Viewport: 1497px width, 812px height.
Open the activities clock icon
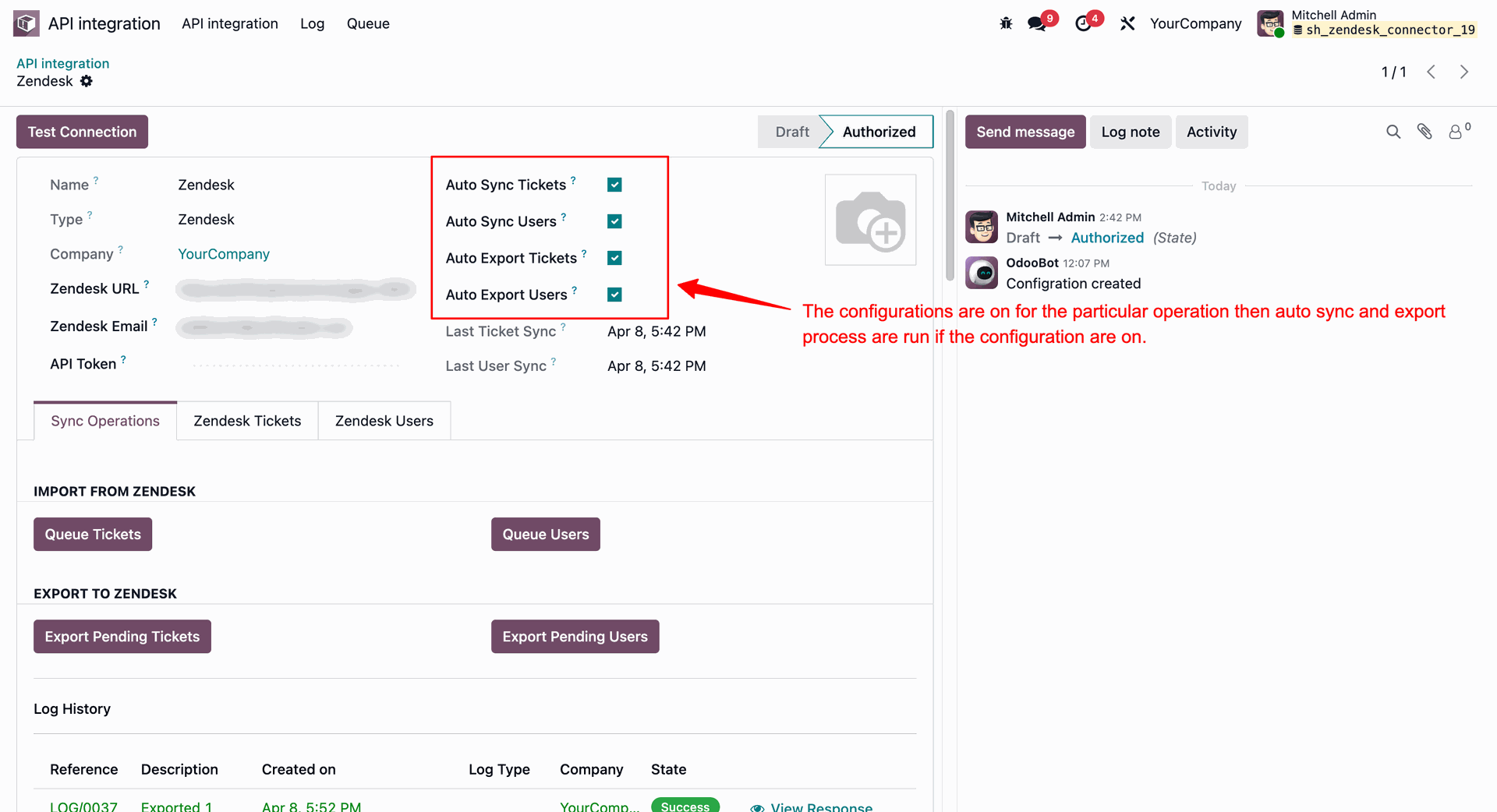1083,23
